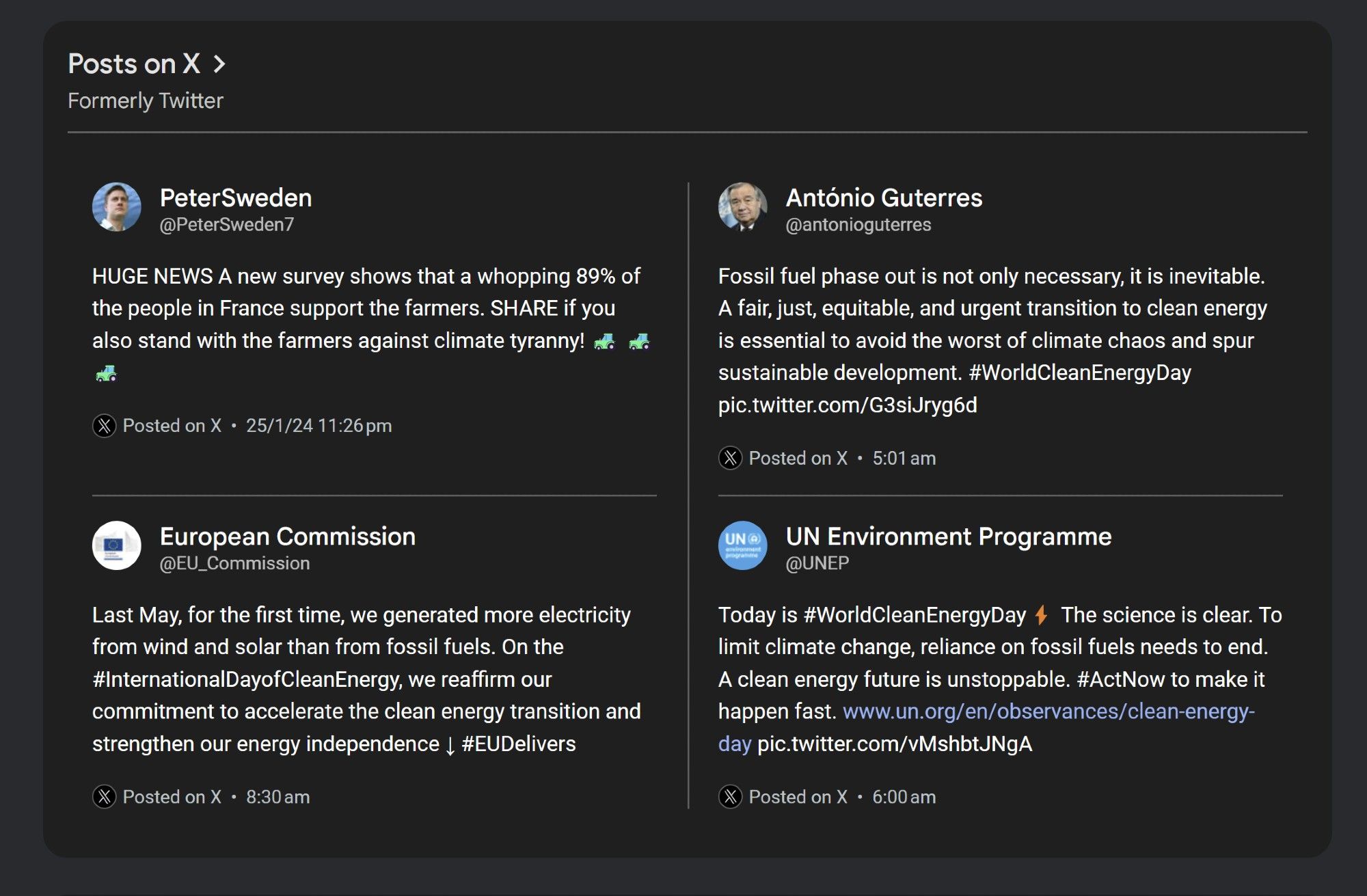This screenshot has width=1367, height=896.
Task: Click the X logo icon on Guterres post
Action: pos(731,458)
